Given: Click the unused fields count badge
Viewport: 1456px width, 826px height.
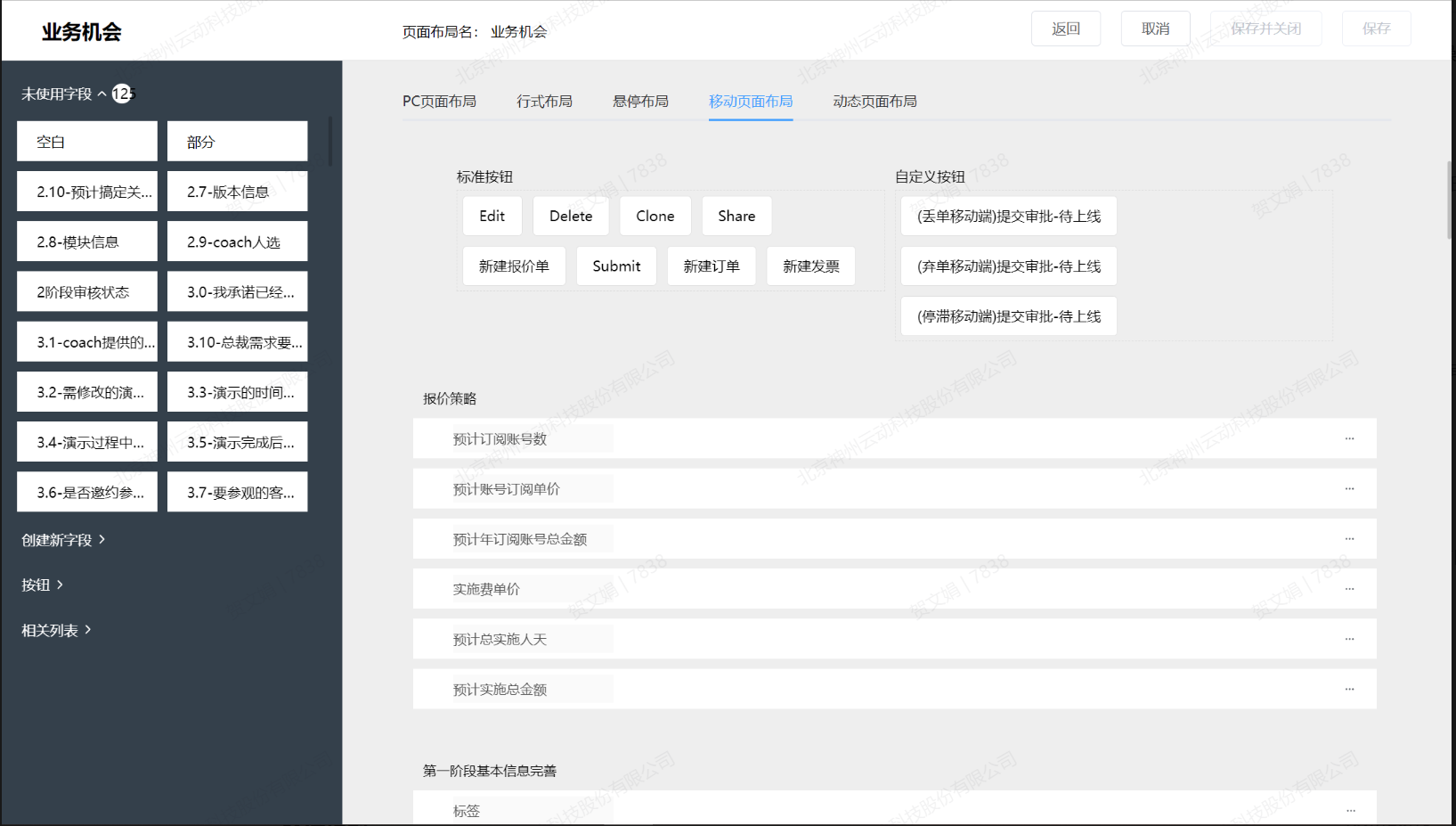Looking at the screenshot, I should (122, 94).
